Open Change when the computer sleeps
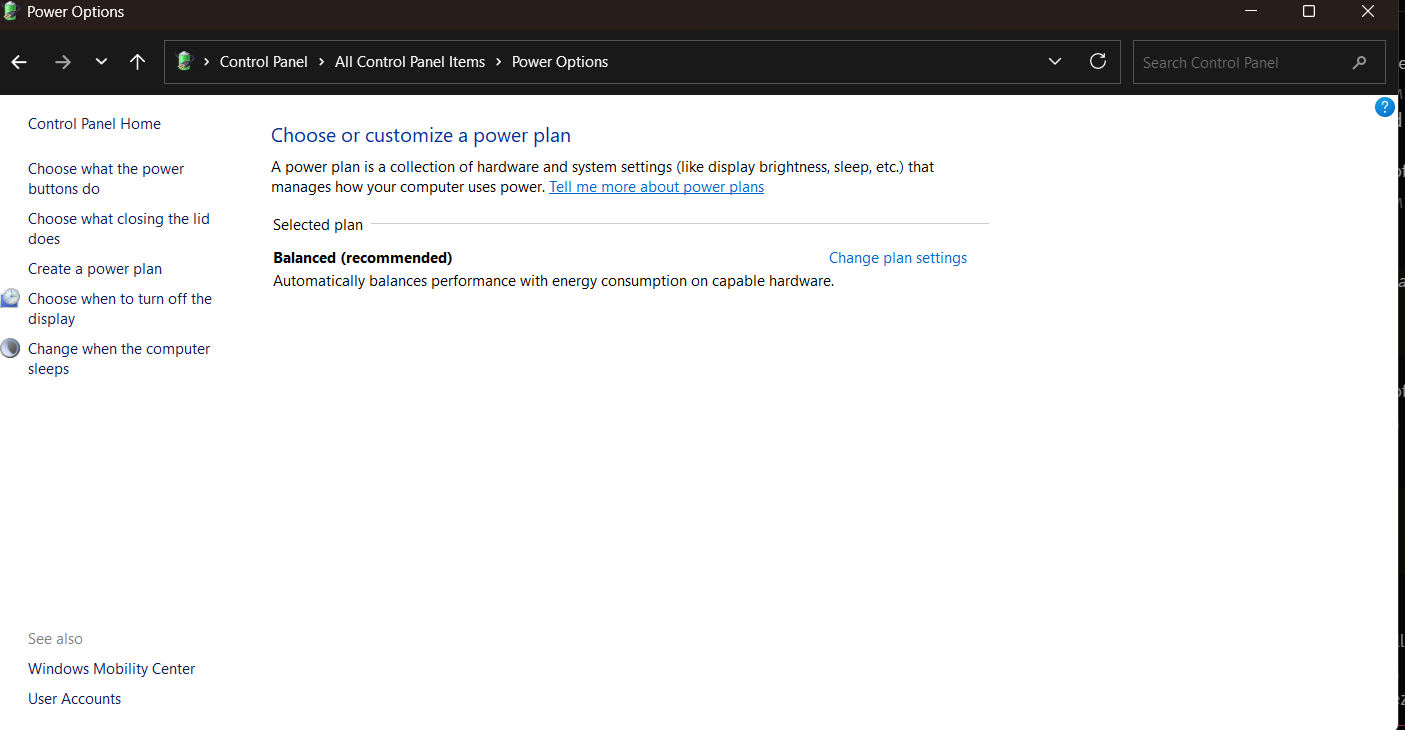Screen dimensions: 1405x730 119,359
